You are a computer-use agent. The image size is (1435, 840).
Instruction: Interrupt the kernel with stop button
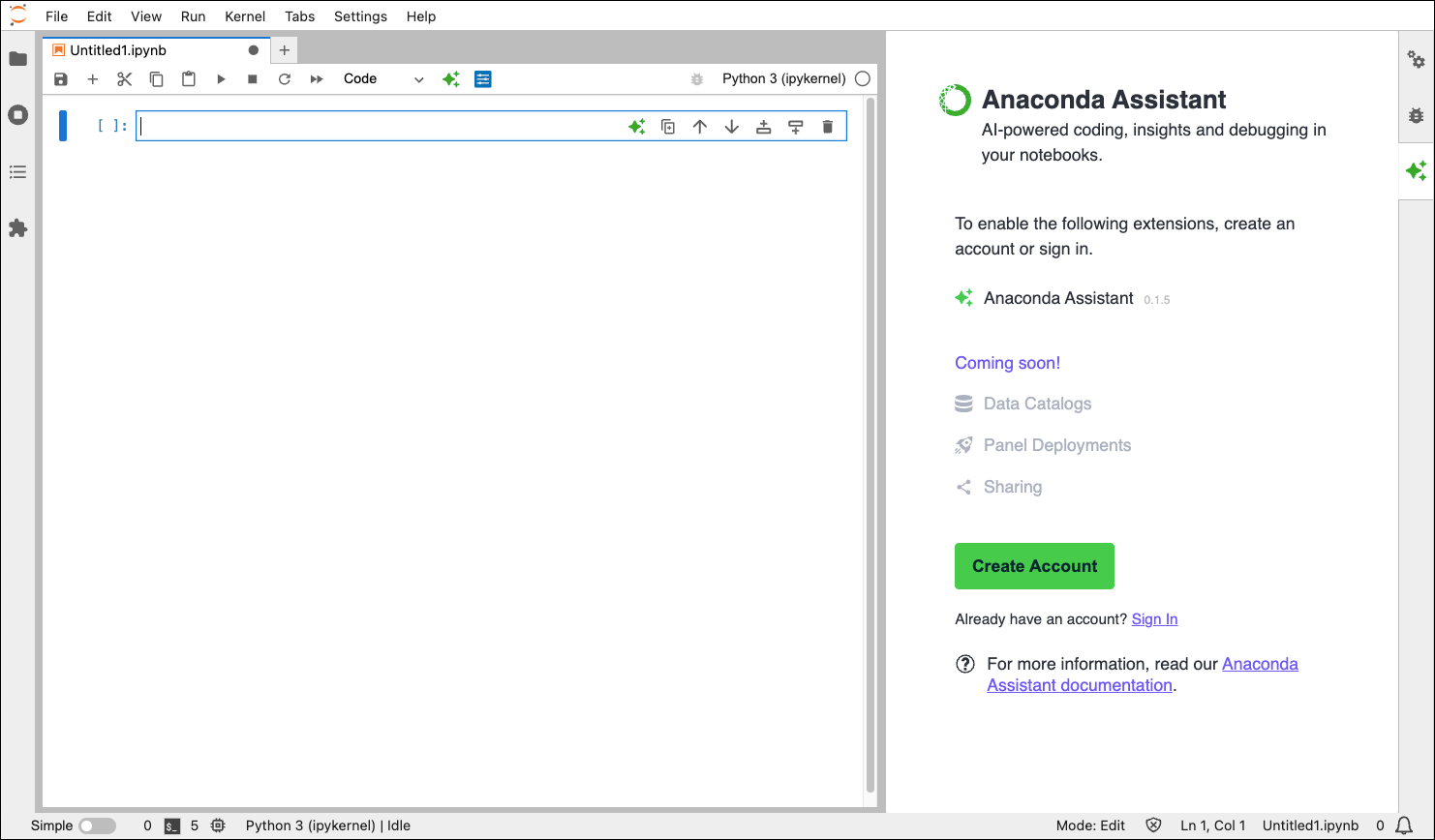pos(253,79)
